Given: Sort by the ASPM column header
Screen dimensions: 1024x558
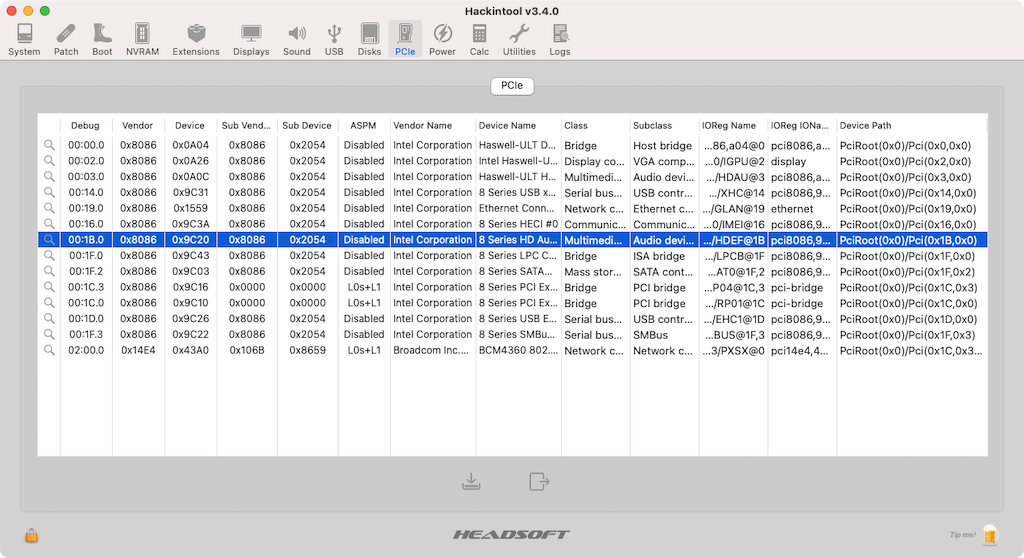Looking at the screenshot, I should point(363,125).
